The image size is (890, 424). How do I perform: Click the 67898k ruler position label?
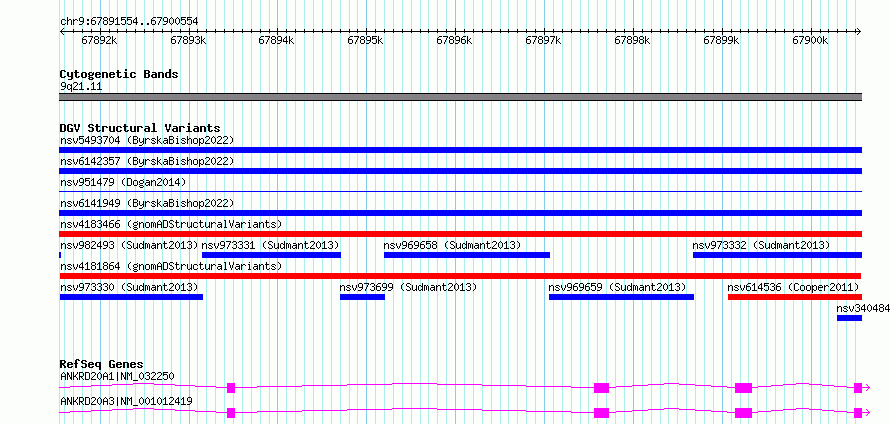pyautogui.click(x=633, y=40)
